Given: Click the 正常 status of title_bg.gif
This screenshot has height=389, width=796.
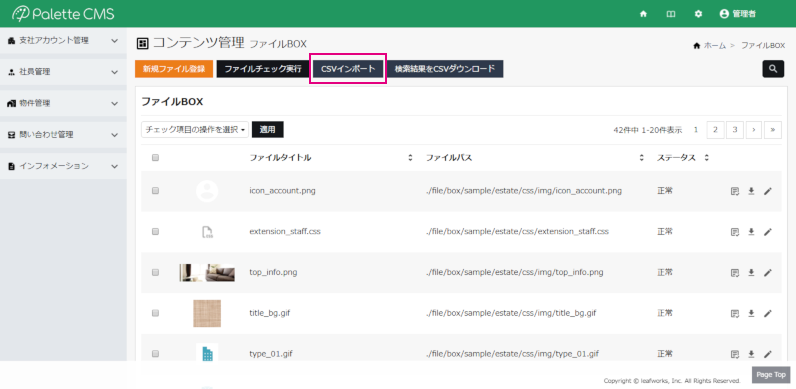Looking at the screenshot, I should click(x=665, y=313).
